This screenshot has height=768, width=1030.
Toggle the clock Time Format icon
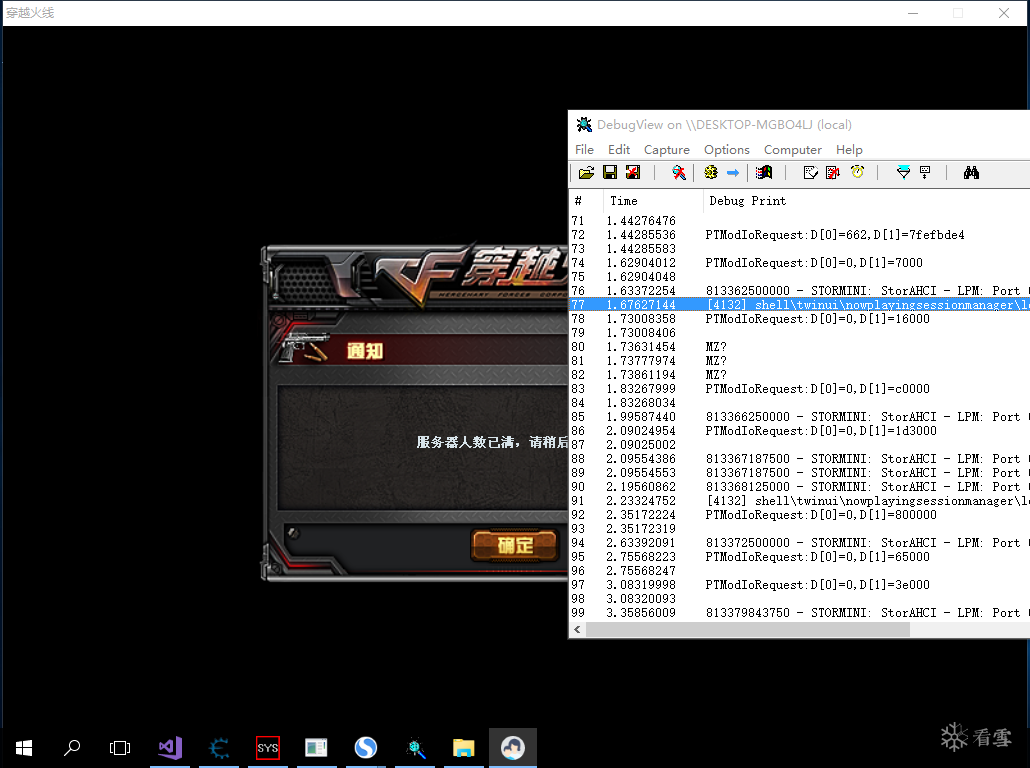pos(857,172)
